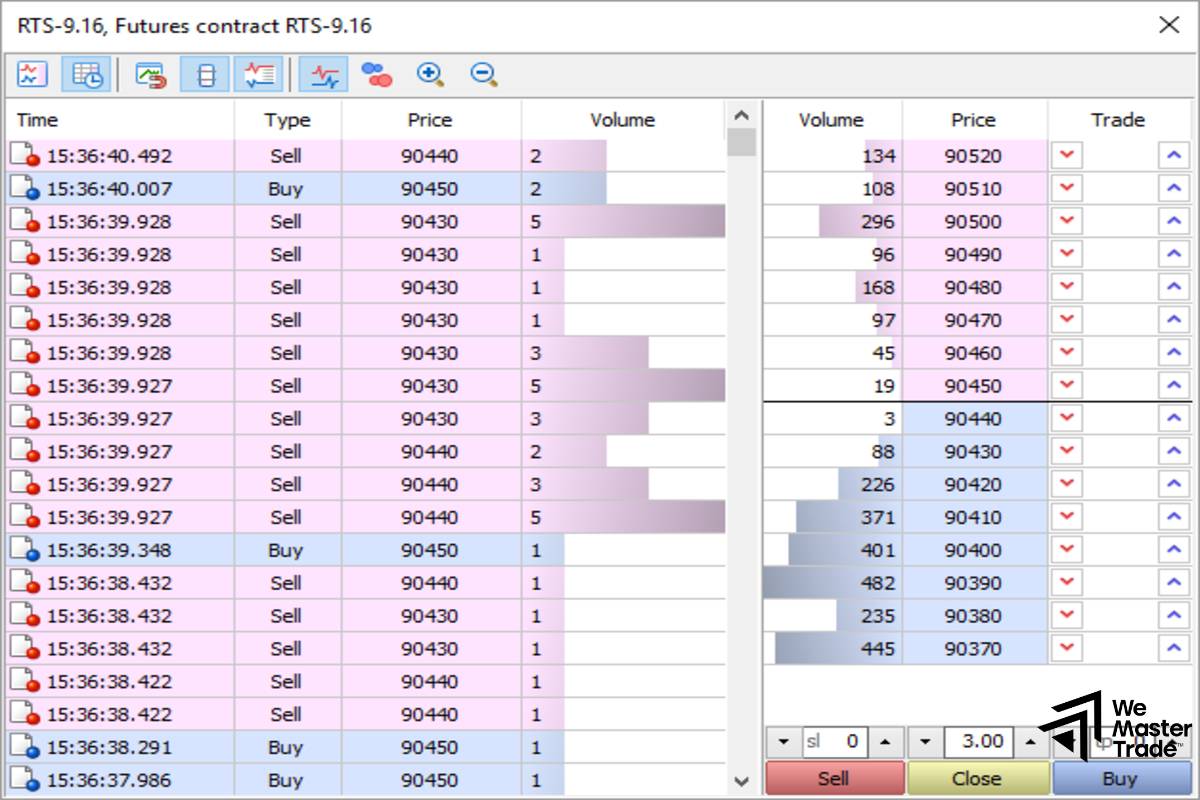
Task: Click the scrollbar down arrow
Action: tap(741, 783)
